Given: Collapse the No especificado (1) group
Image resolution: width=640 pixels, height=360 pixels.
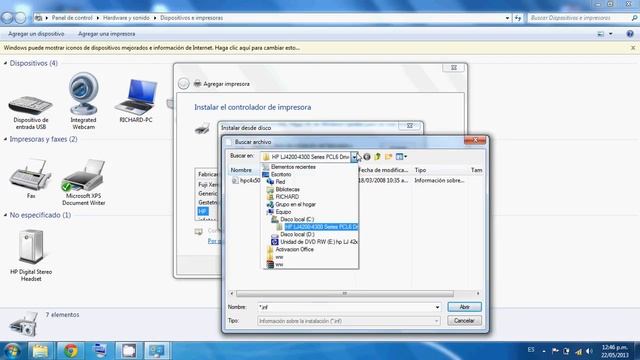Looking at the screenshot, I should tap(5, 215).
